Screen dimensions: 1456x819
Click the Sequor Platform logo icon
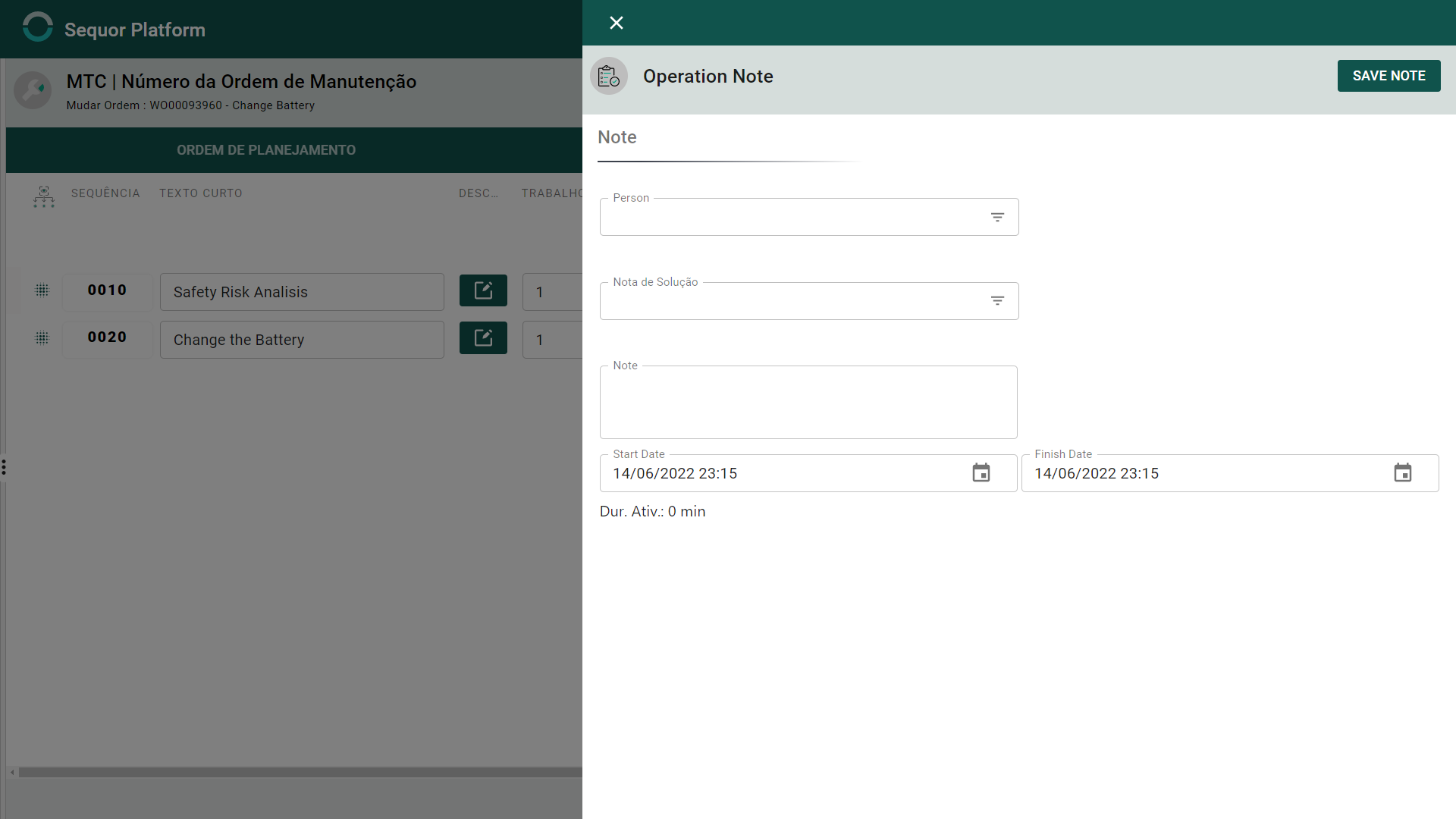coord(38,27)
